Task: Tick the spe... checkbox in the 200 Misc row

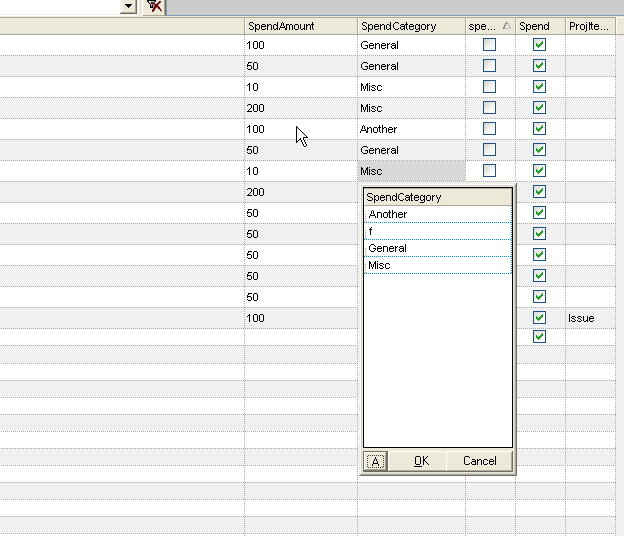Action: coord(489,107)
